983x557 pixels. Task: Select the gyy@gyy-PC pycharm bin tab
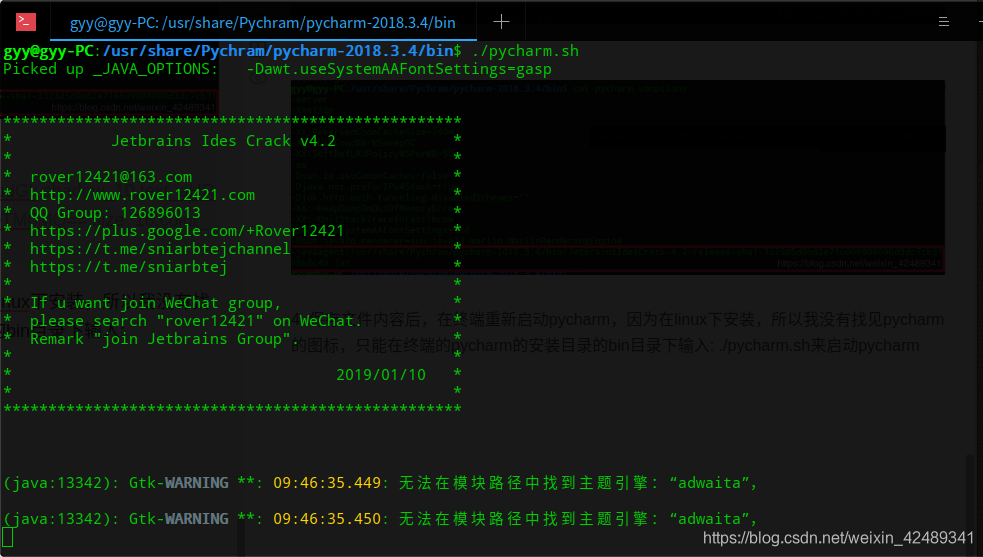click(263, 23)
